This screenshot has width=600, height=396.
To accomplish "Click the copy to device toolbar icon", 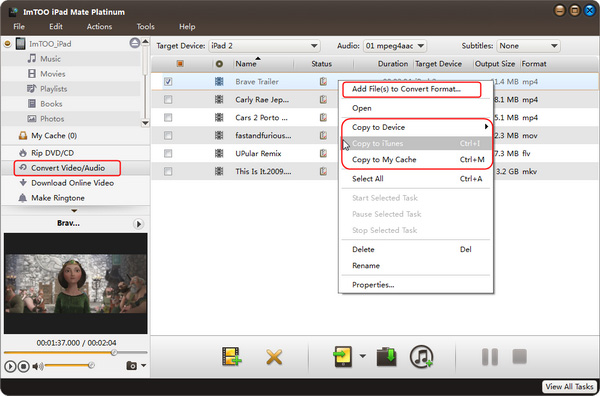I will click(342, 356).
